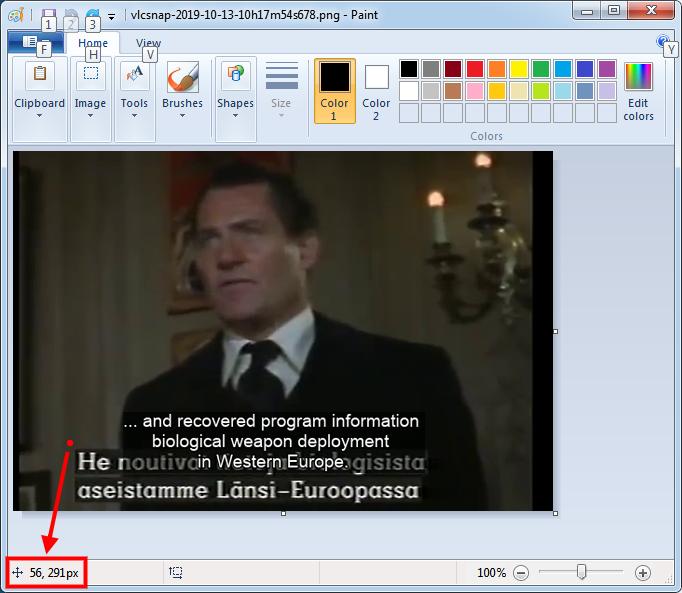Image resolution: width=682 pixels, height=593 pixels.
Task: Pick the dark gray palette swatch
Action: pyautogui.click(x=431, y=69)
